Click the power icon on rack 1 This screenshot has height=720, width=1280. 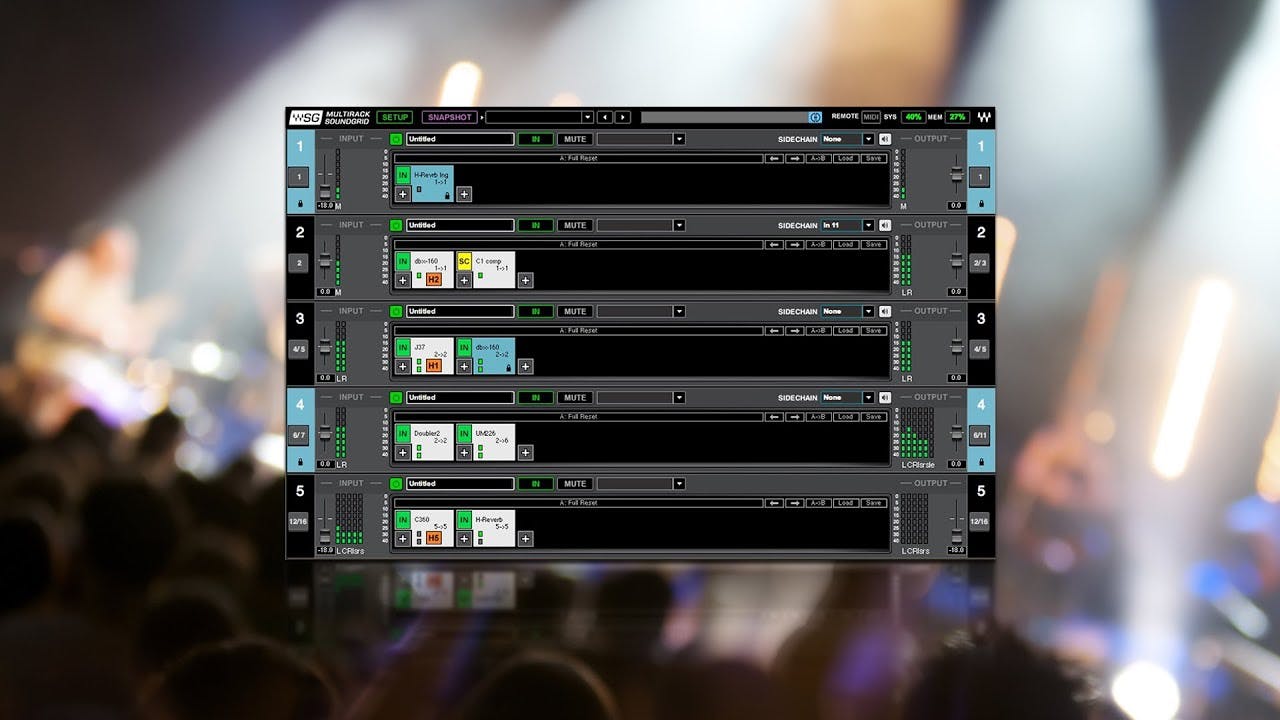tap(396, 139)
